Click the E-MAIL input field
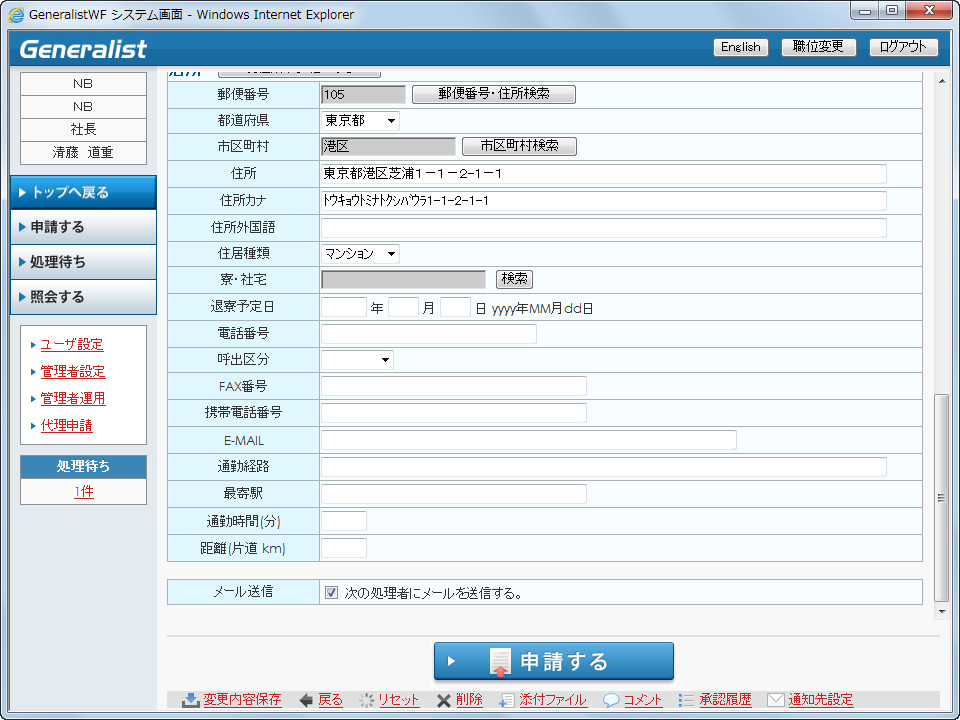This screenshot has width=960, height=720. click(x=528, y=440)
